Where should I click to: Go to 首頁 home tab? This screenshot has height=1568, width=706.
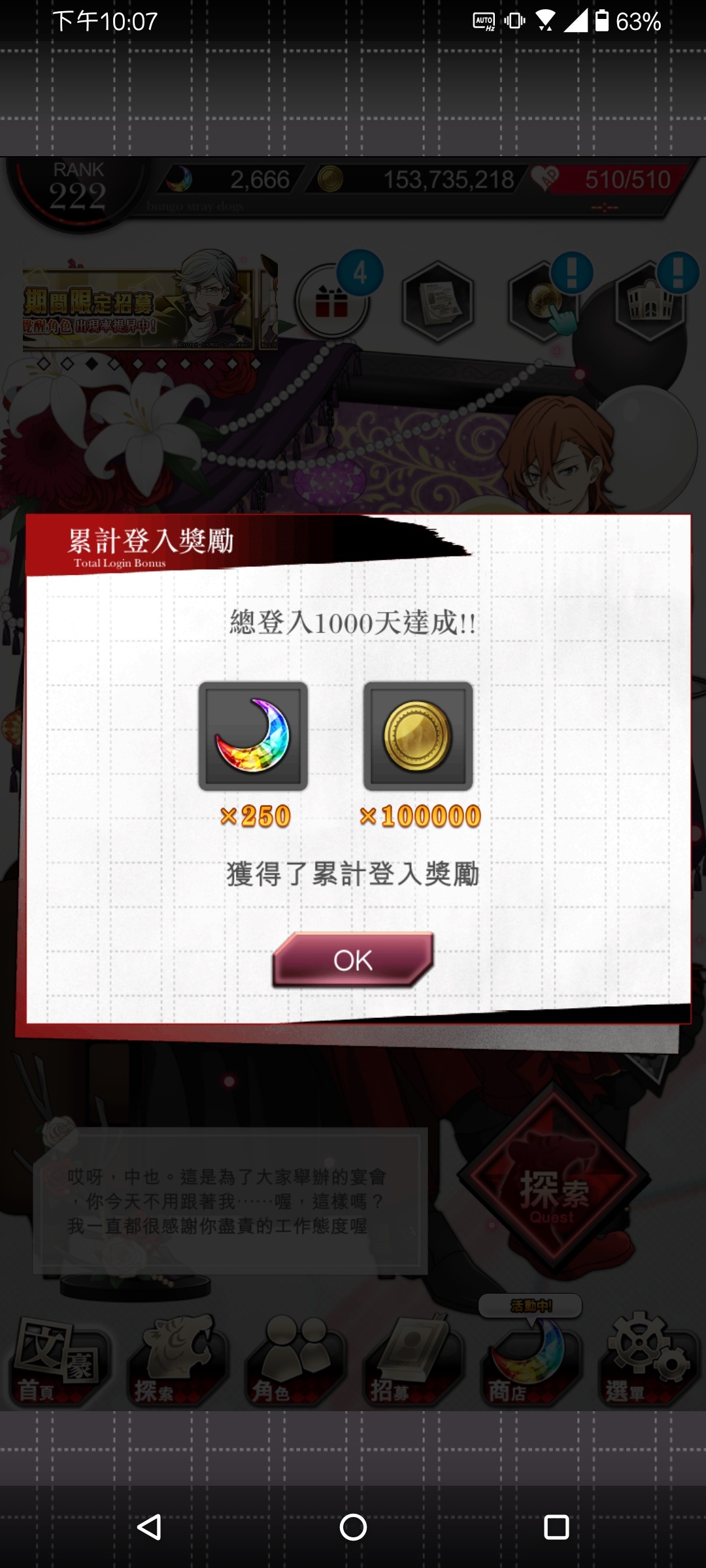pos(59,1362)
